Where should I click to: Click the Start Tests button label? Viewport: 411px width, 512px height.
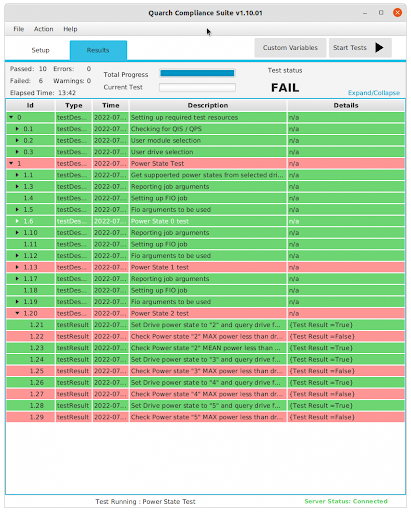point(350,48)
